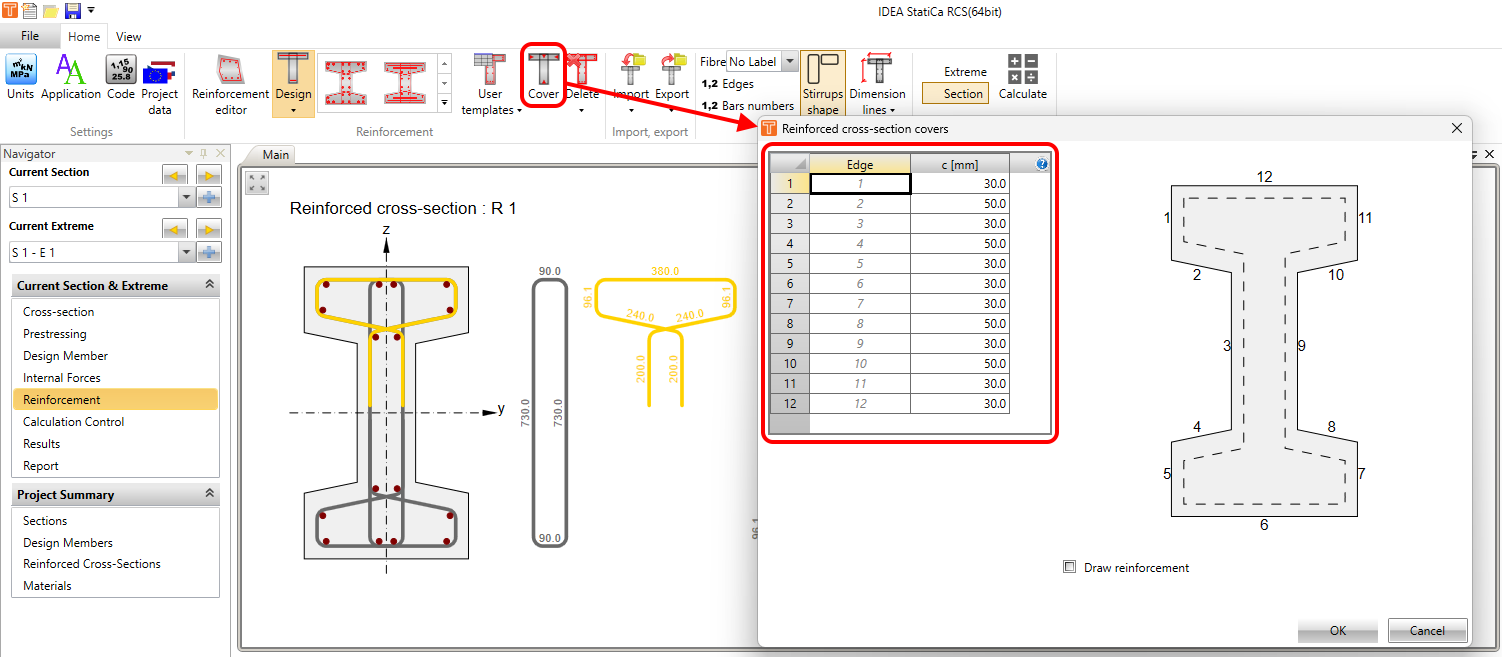Switch to the View ribbon tab
The width and height of the screenshot is (1502, 657).
point(128,36)
